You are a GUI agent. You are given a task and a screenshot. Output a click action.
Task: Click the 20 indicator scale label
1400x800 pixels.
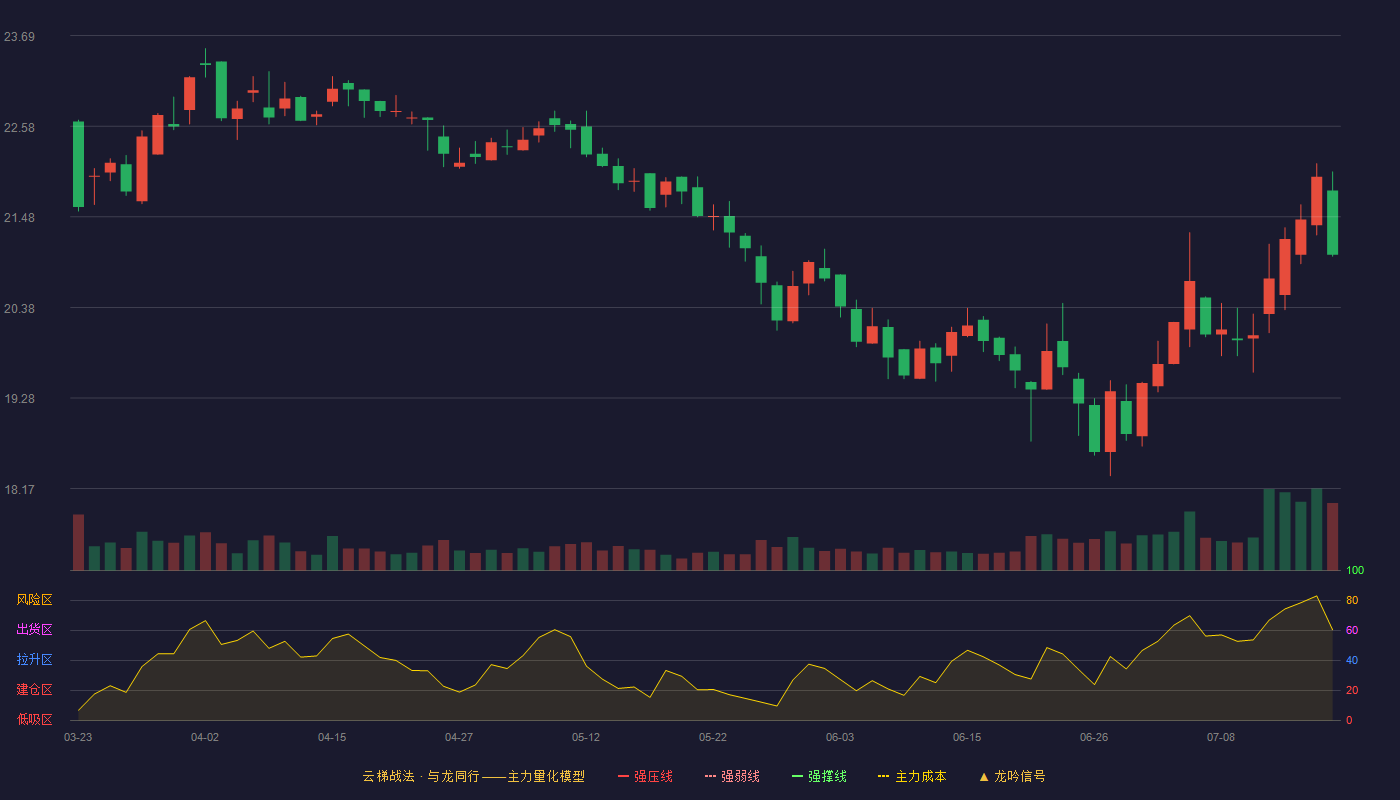[x=1352, y=690]
